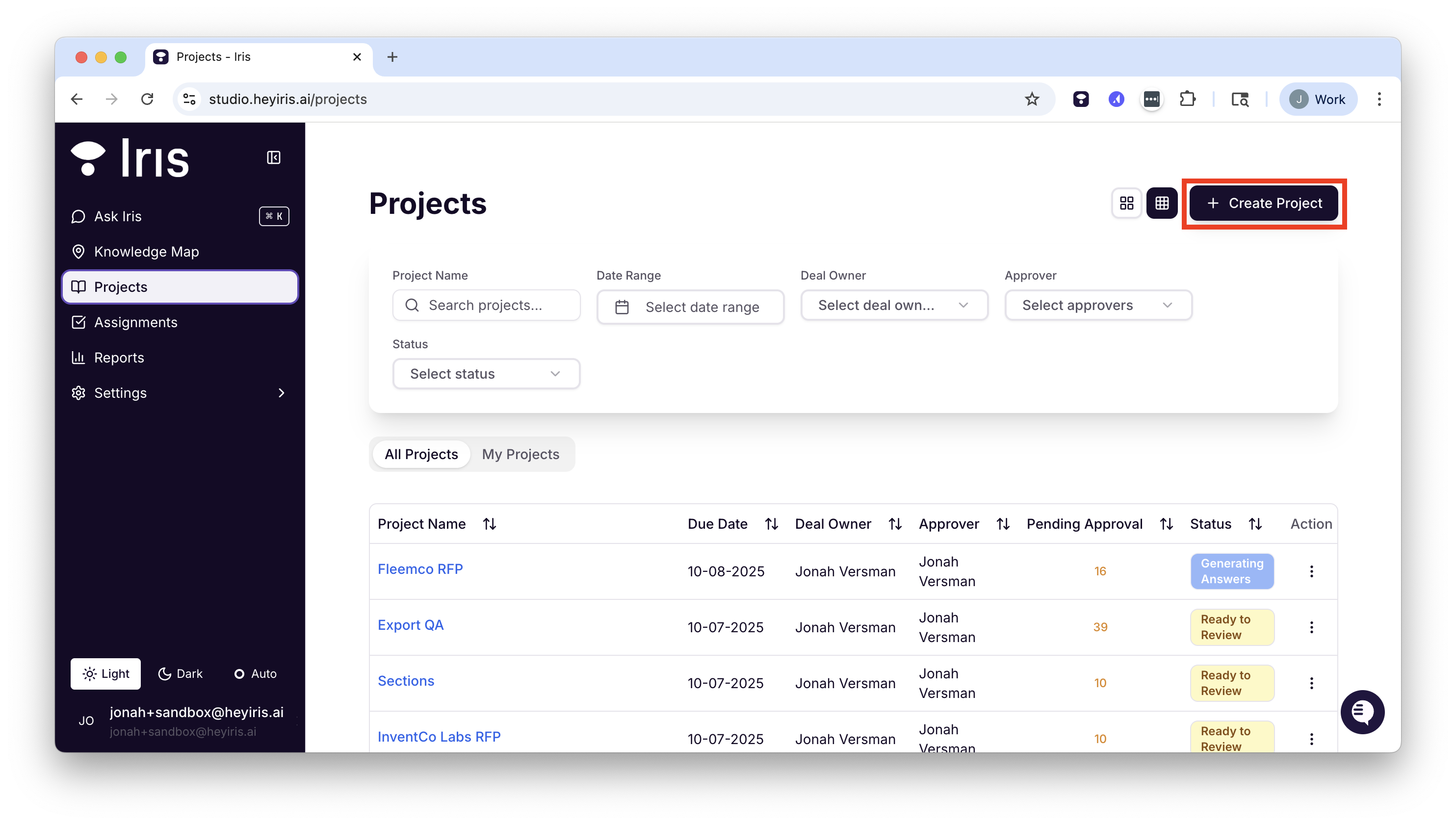Open a new browser tab

pos(392,57)
